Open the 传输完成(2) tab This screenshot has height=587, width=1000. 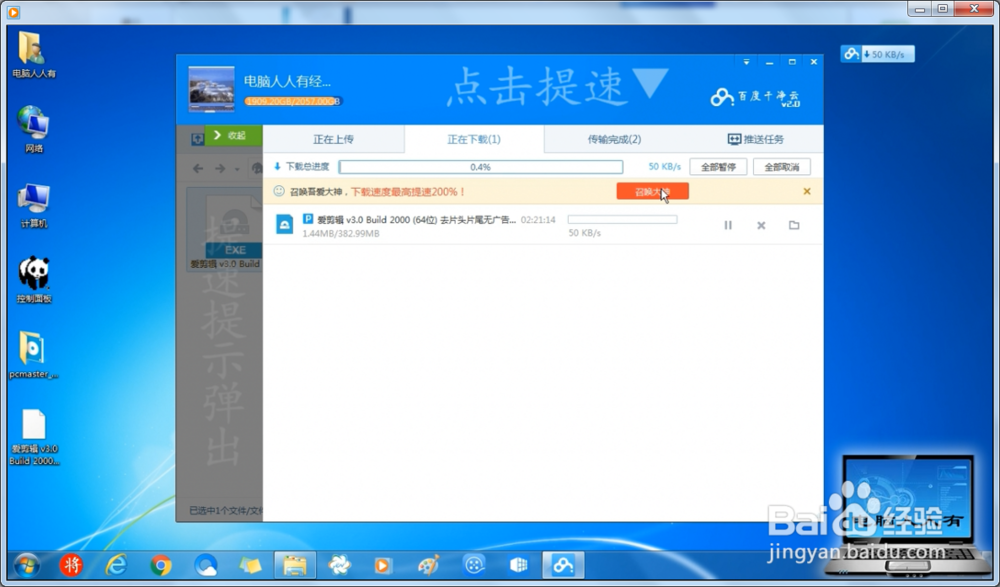[x=614, y=139]
